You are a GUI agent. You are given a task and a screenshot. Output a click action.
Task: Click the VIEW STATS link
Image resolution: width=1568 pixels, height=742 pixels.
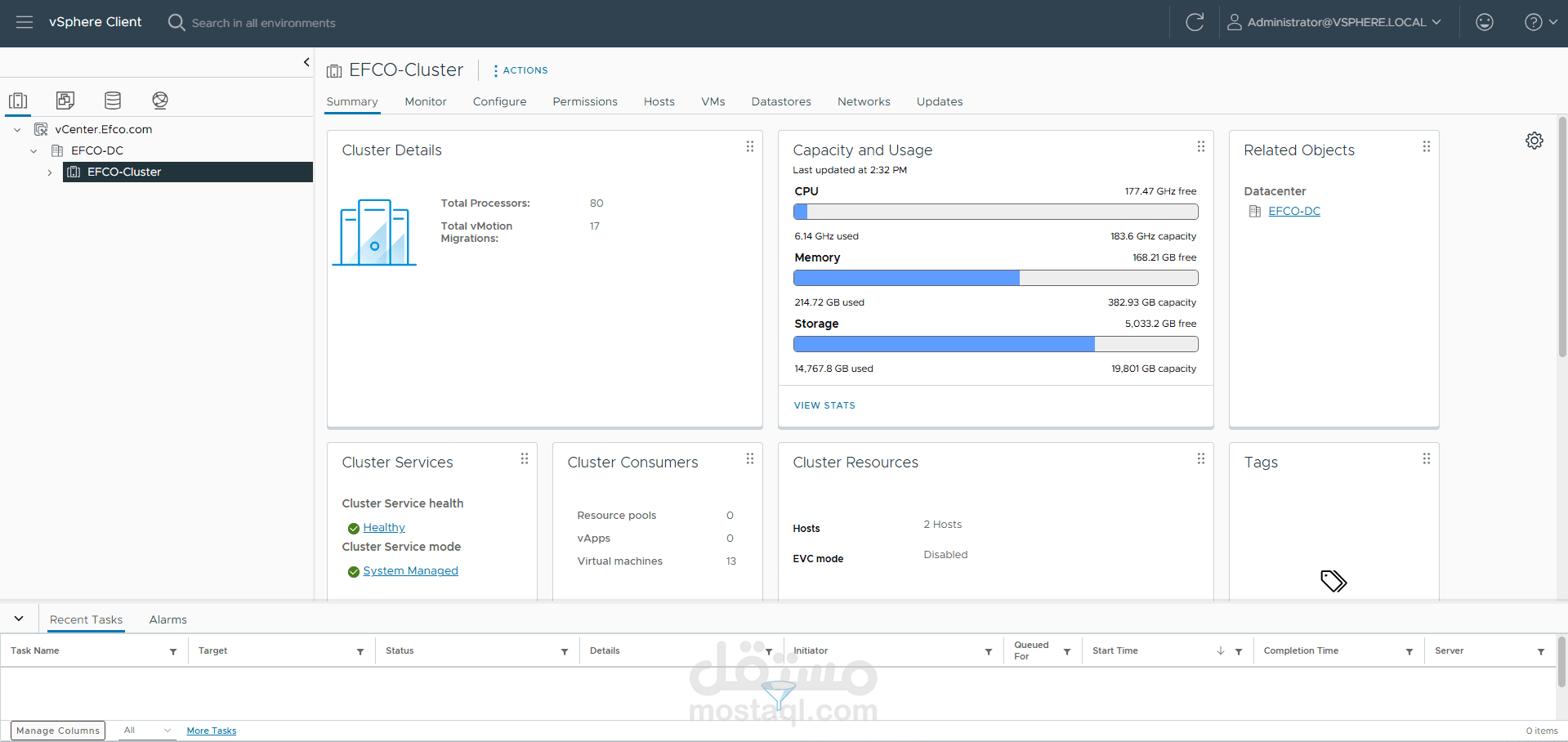point(824,405)
